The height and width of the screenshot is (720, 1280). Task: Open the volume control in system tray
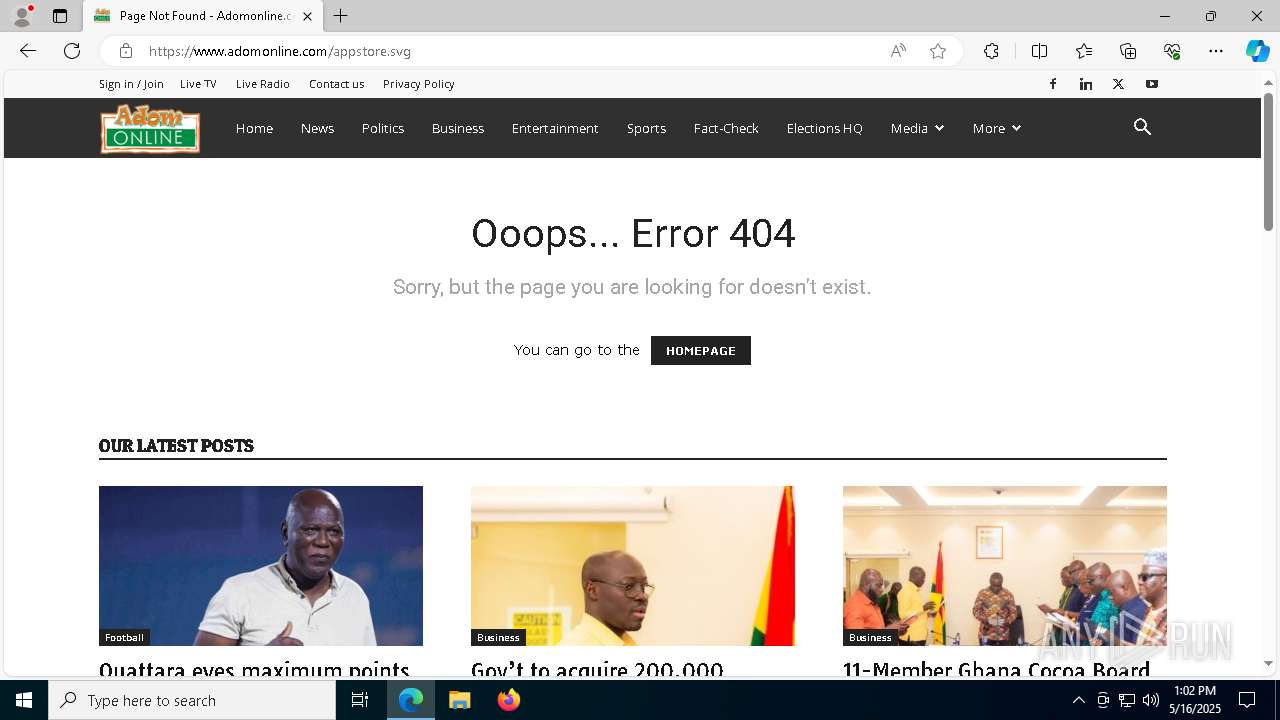pos(1151,700)
